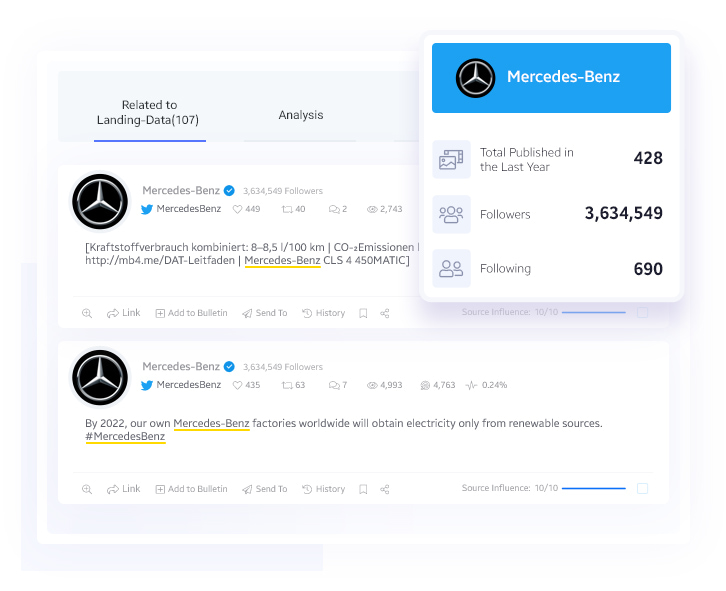Click the Following people icon in the profile card
Image resolution: width=726 pixels, height=591 pixels.
(x=451, y=269)
